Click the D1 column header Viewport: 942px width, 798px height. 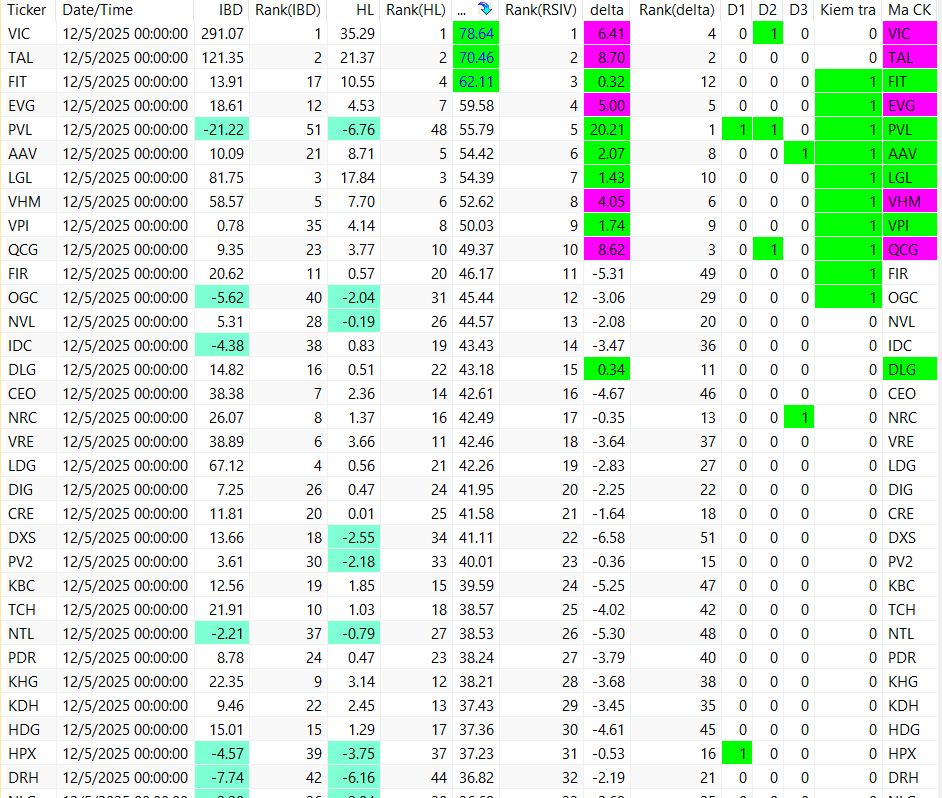pos(736,10)
